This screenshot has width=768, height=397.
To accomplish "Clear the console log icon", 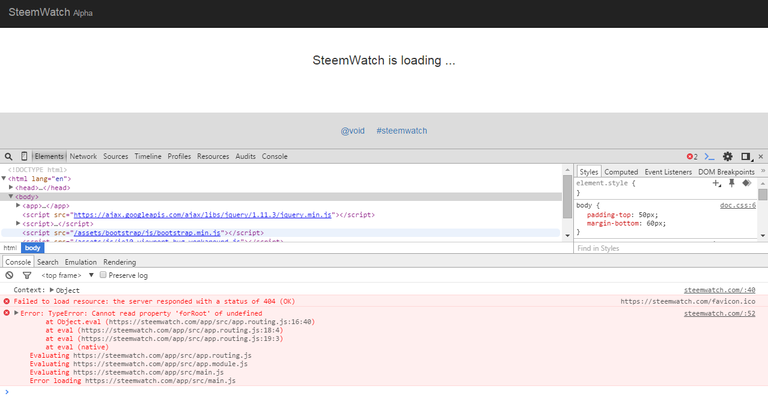I will point(9,275).
